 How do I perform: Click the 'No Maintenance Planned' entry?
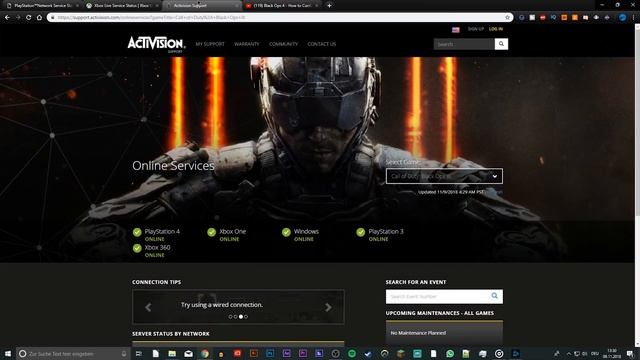(x=418, y=333)
